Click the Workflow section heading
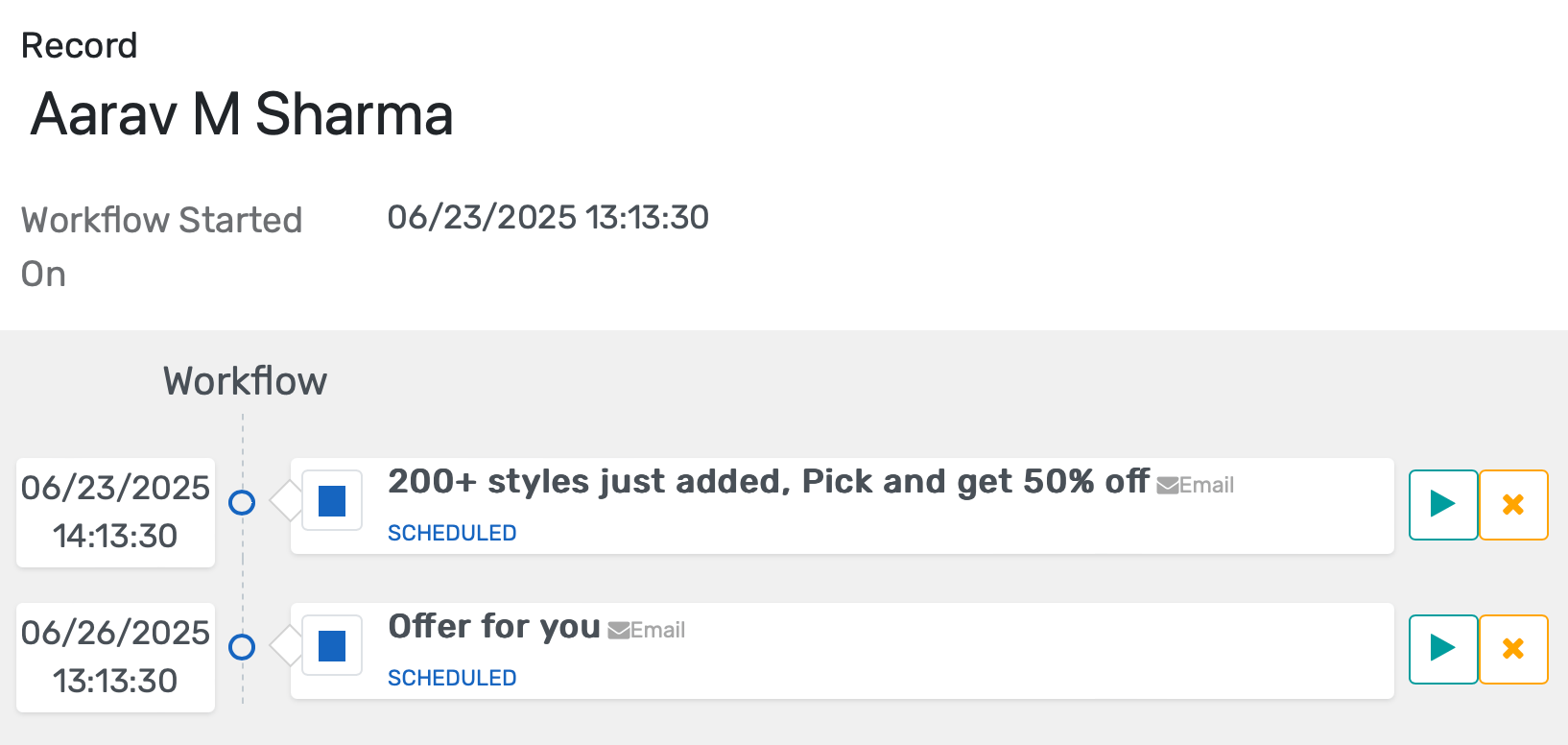 coord(245,381)
